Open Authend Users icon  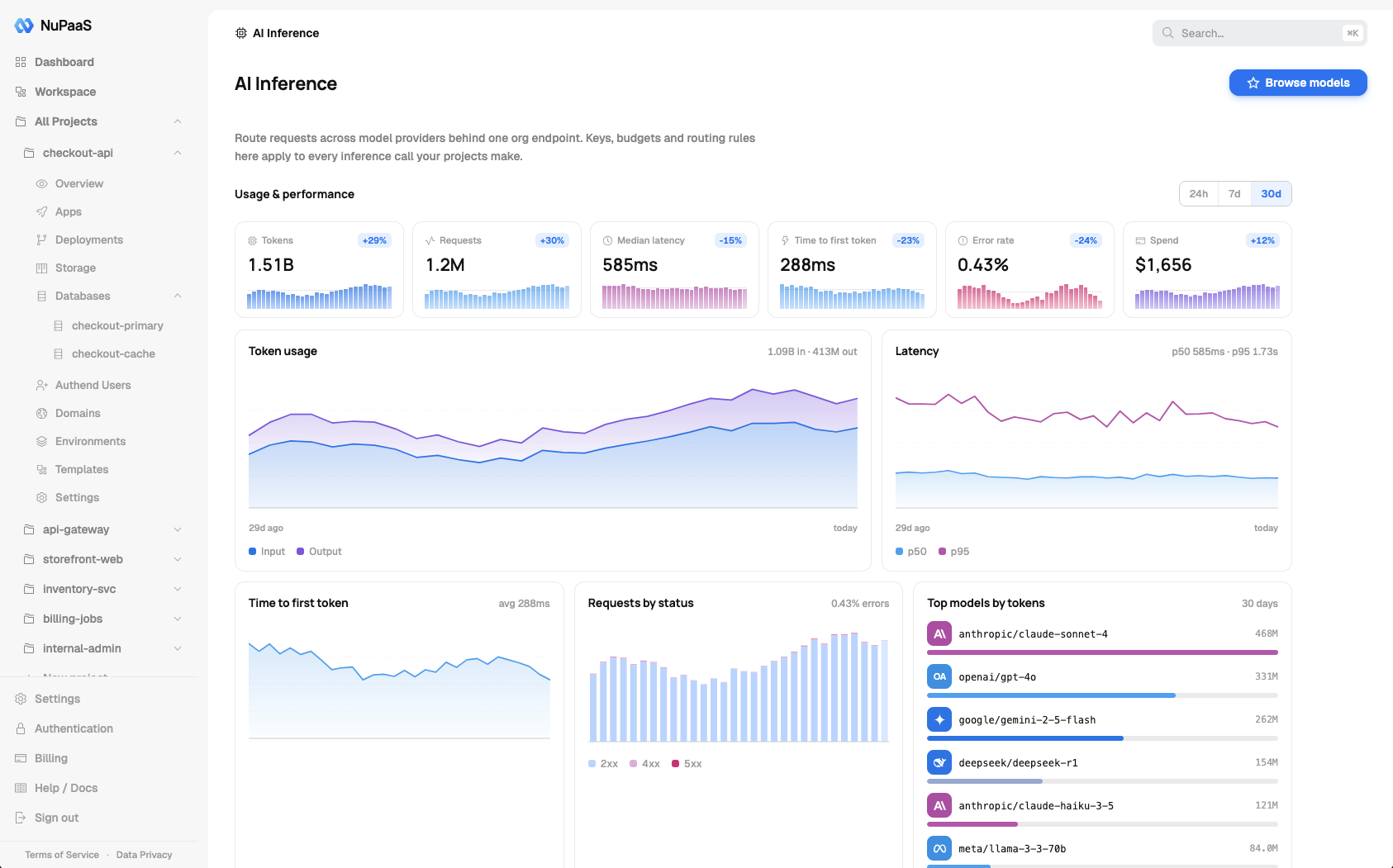pyautogui.click(x=41, y=385)
